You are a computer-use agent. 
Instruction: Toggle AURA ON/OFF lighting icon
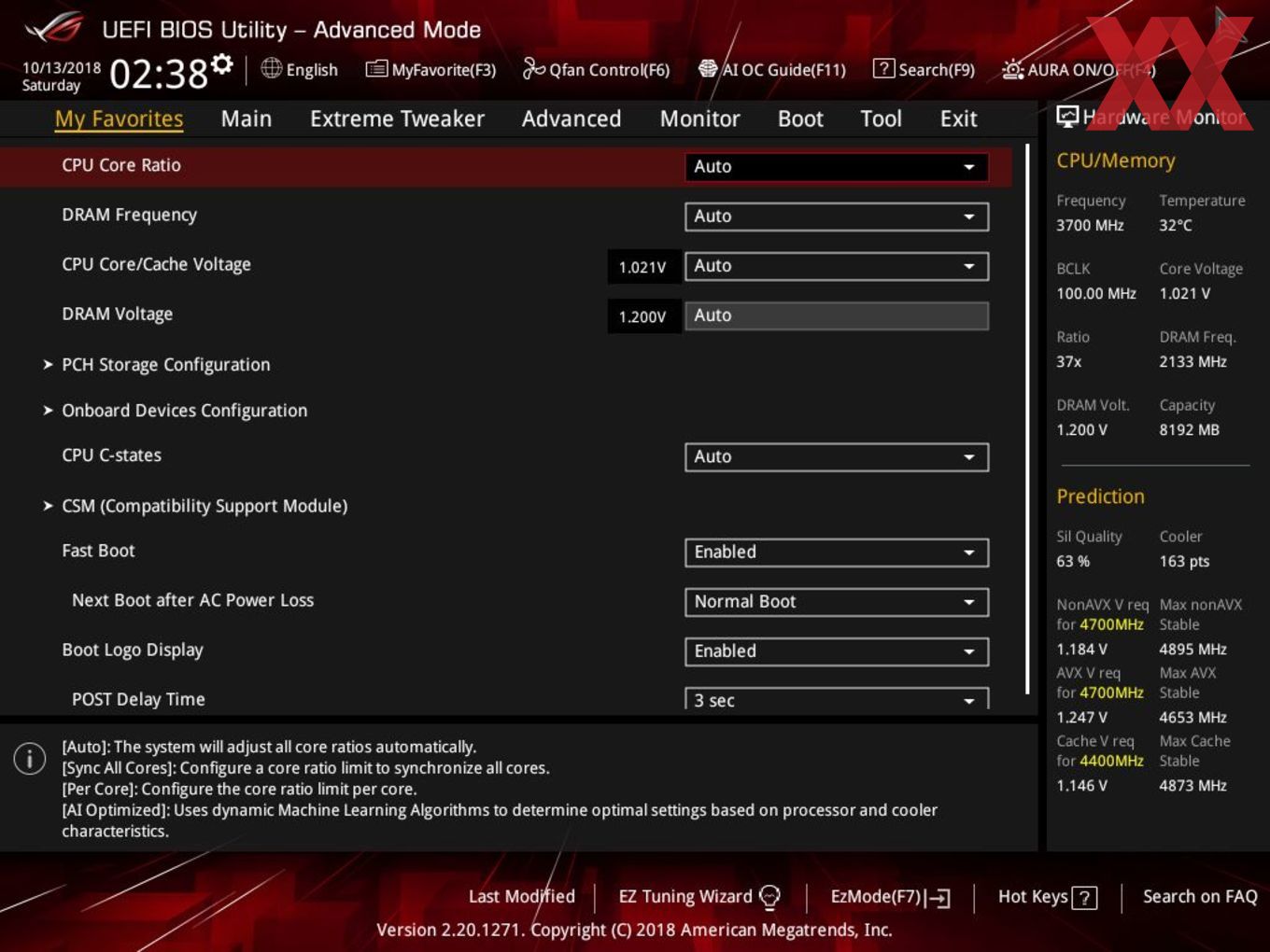click(1012, 69)
